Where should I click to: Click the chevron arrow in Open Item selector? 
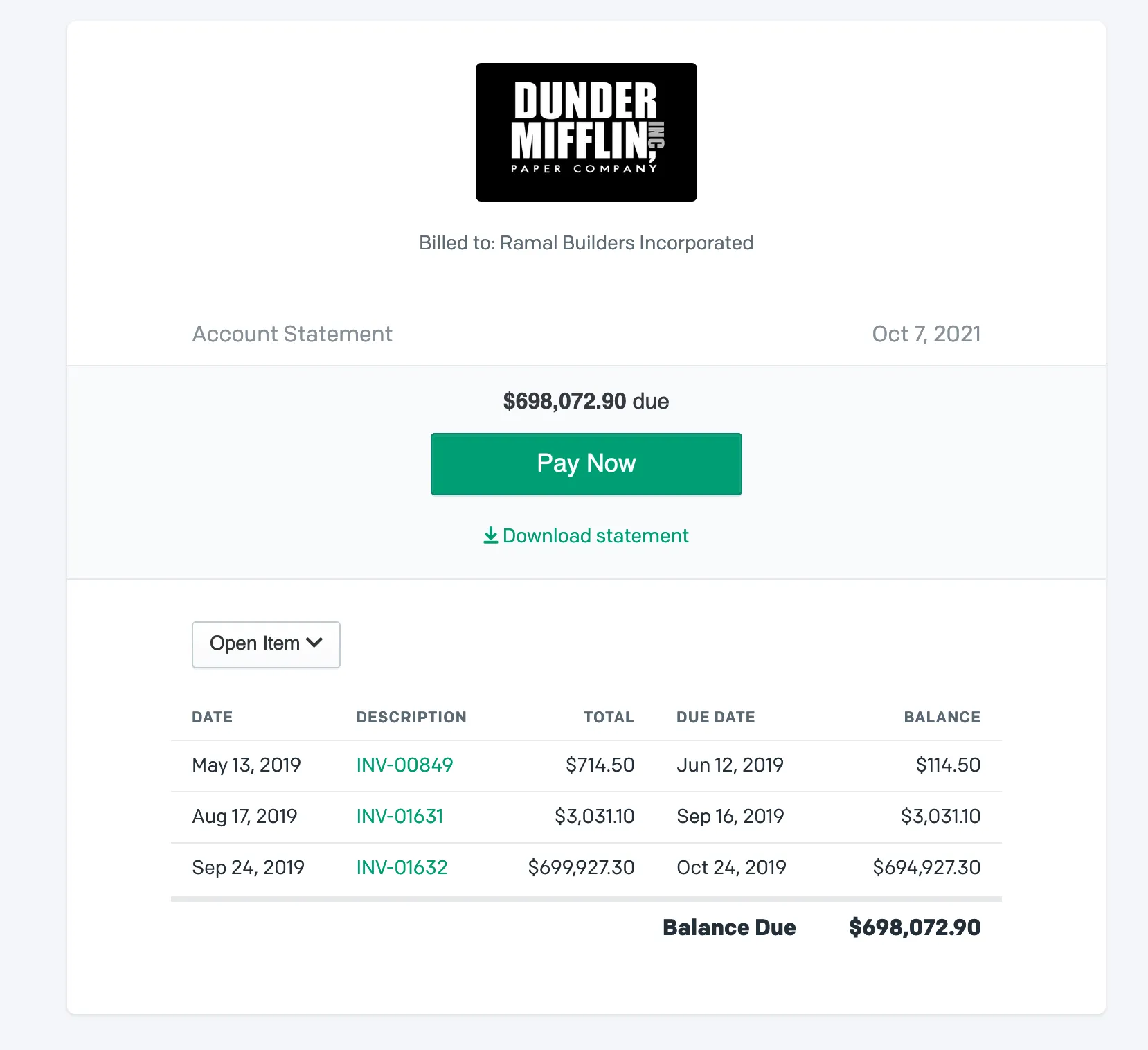pyautogui.click(x=314, y=643)
